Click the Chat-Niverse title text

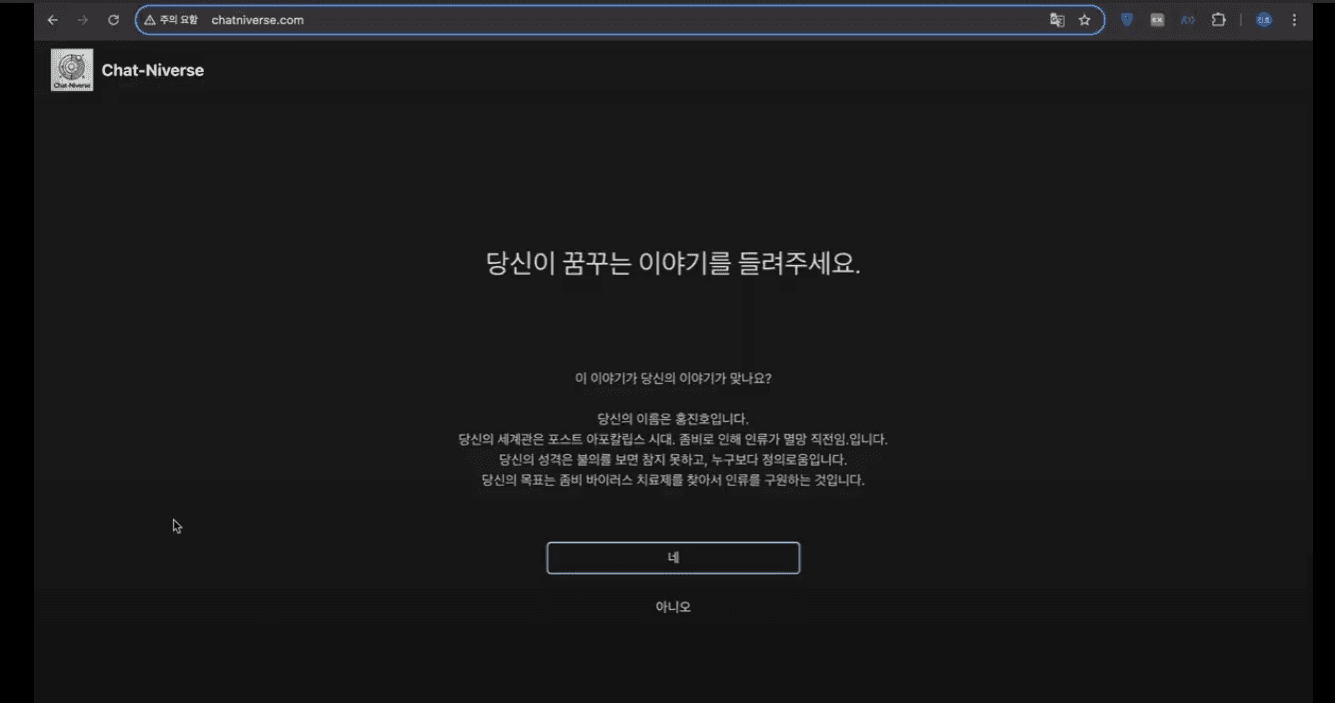[x=153, y=70]
